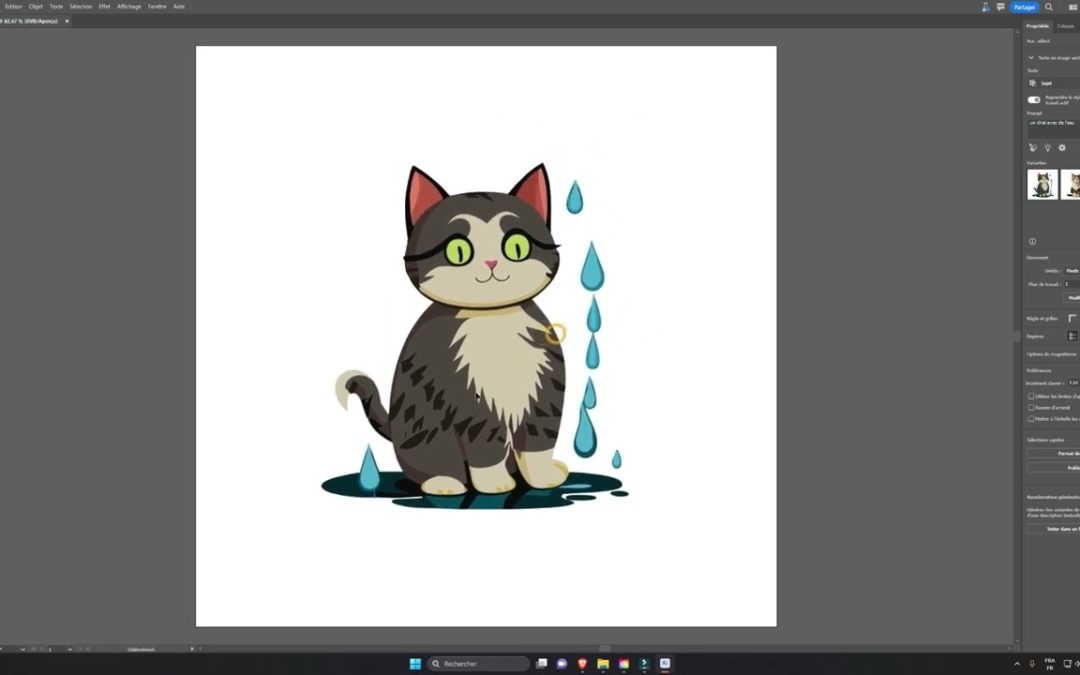Switch to the Calques panel tab
Viewport: 1080px width, 675px height.
[1066, 25]
